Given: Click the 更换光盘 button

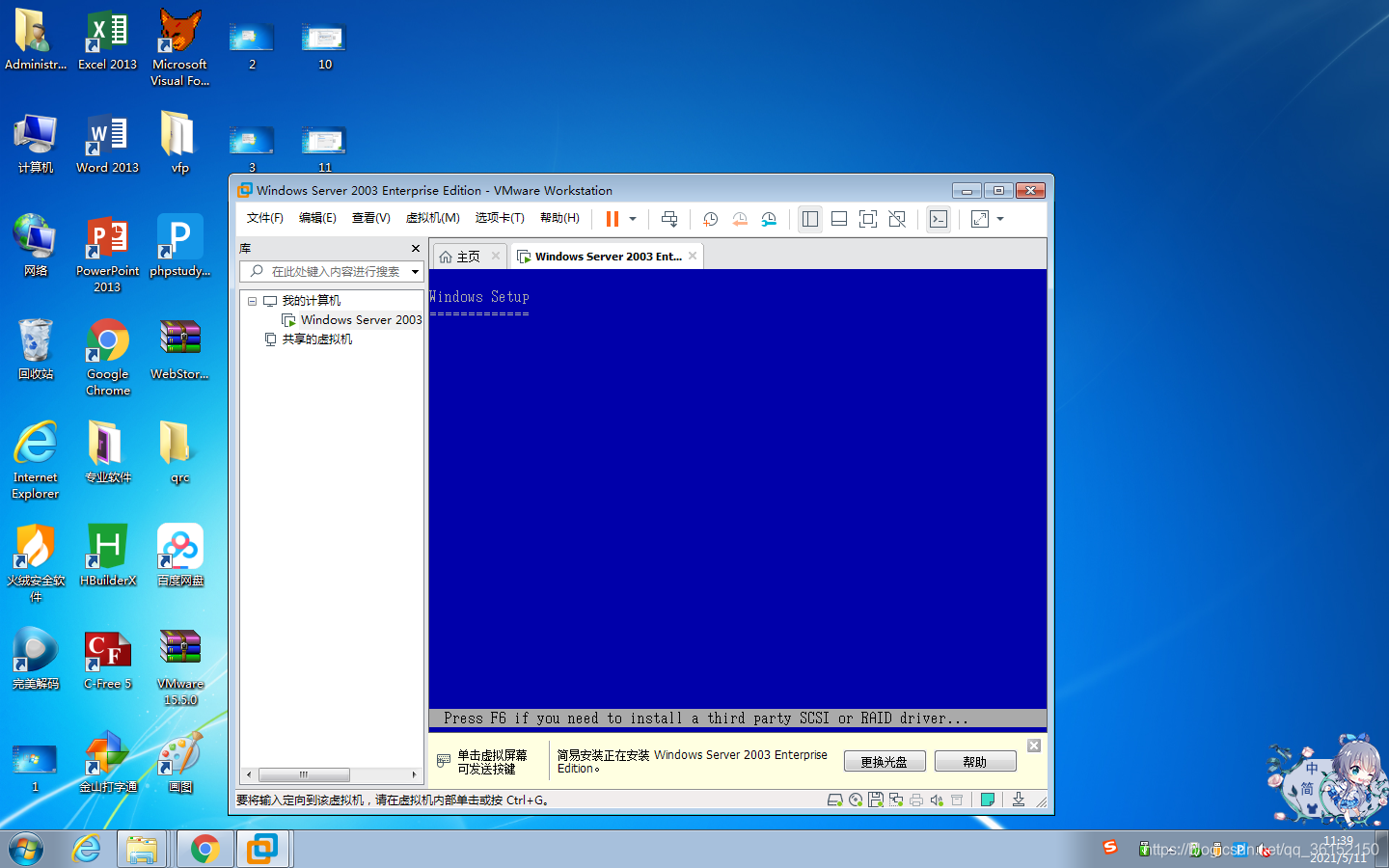Looking at the screenshot, I should click(885, 762).
